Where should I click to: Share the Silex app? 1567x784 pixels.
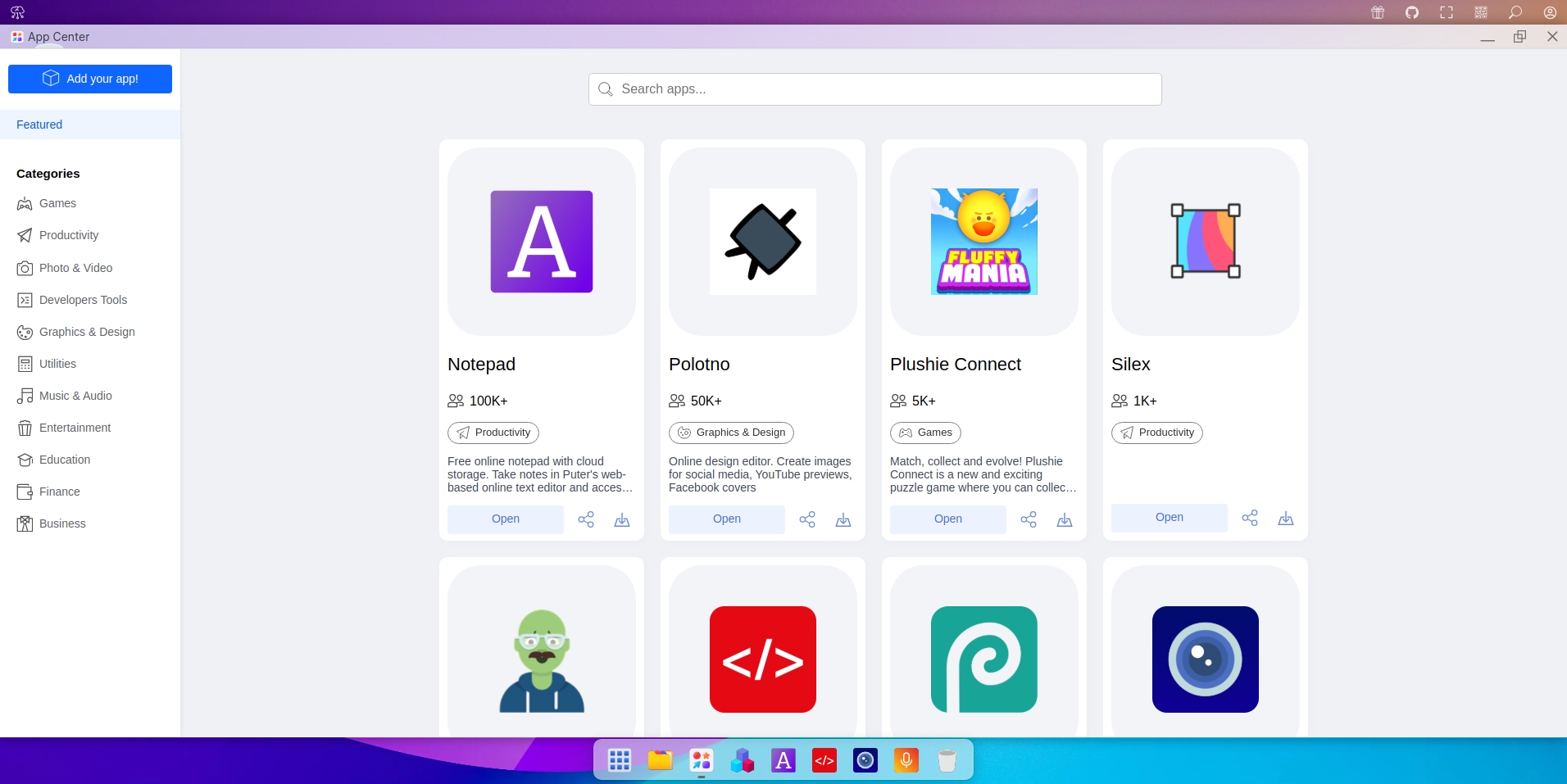pos(1250,518)
